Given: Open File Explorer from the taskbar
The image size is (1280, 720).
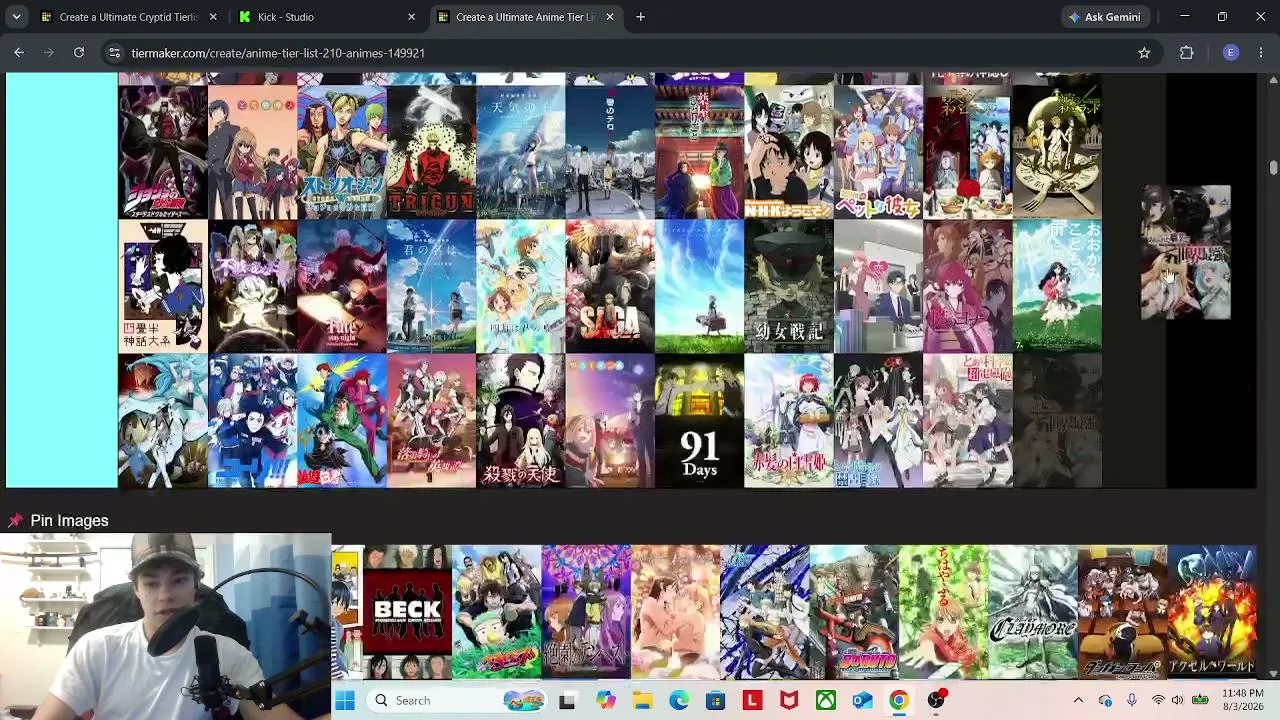Looking at the screenshot, I should click(642, 701).
